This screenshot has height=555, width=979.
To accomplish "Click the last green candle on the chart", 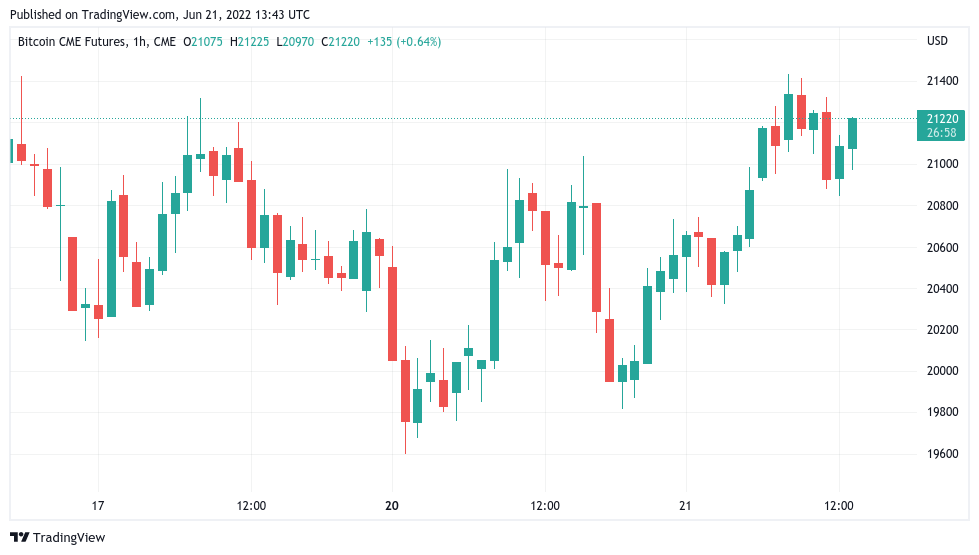I will tap(852, 133).
